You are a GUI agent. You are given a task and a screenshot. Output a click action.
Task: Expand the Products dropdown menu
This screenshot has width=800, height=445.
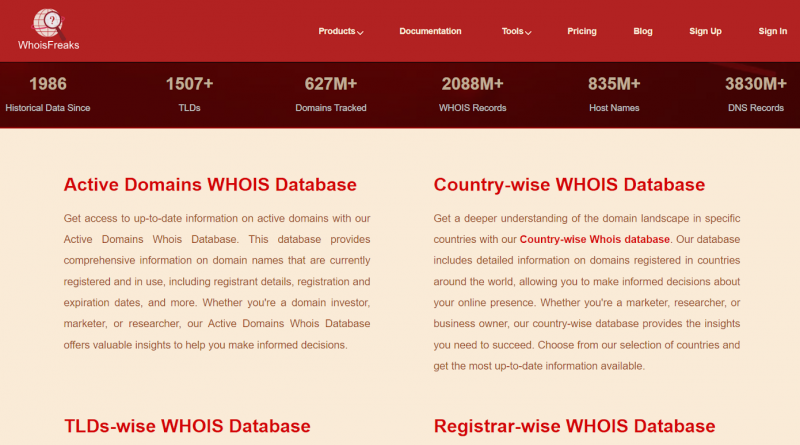pyautogui.click(x=340, y=31)
